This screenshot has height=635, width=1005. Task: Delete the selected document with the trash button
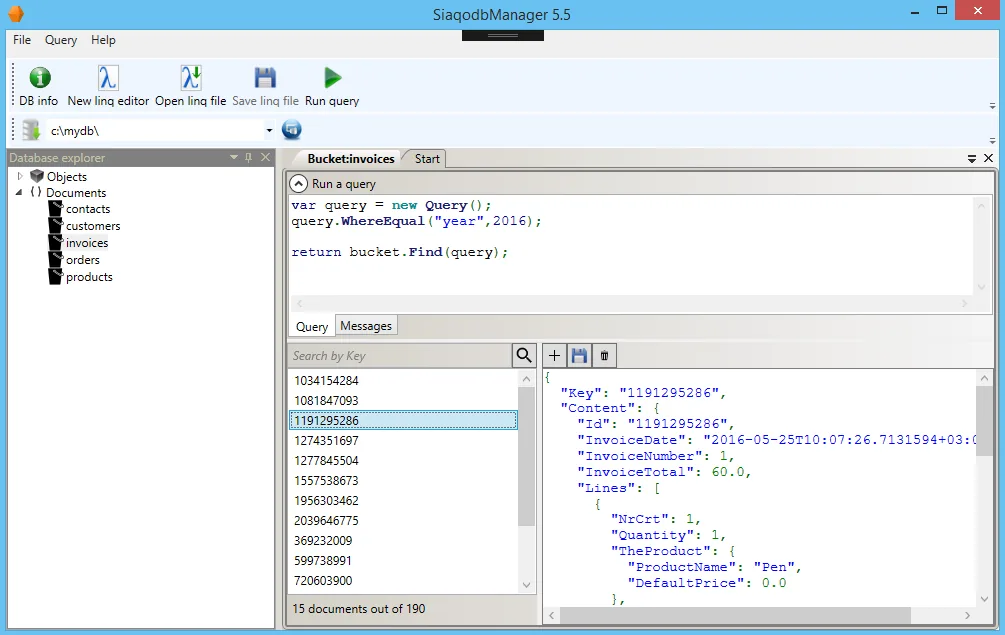pyautogui.click(x=604, y=356)
